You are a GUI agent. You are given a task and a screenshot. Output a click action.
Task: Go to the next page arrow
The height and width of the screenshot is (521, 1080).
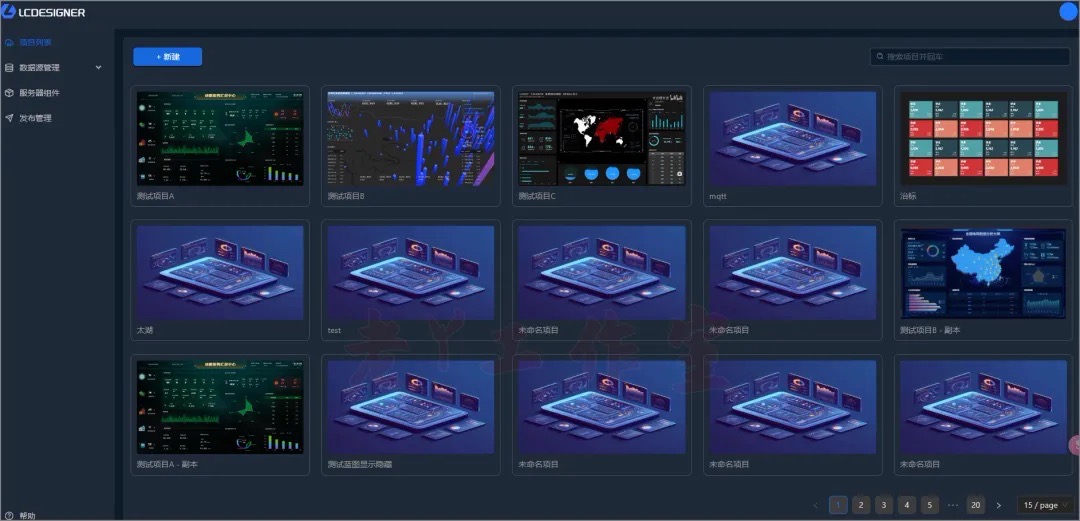pyautogui.click(x=998, y=505)
